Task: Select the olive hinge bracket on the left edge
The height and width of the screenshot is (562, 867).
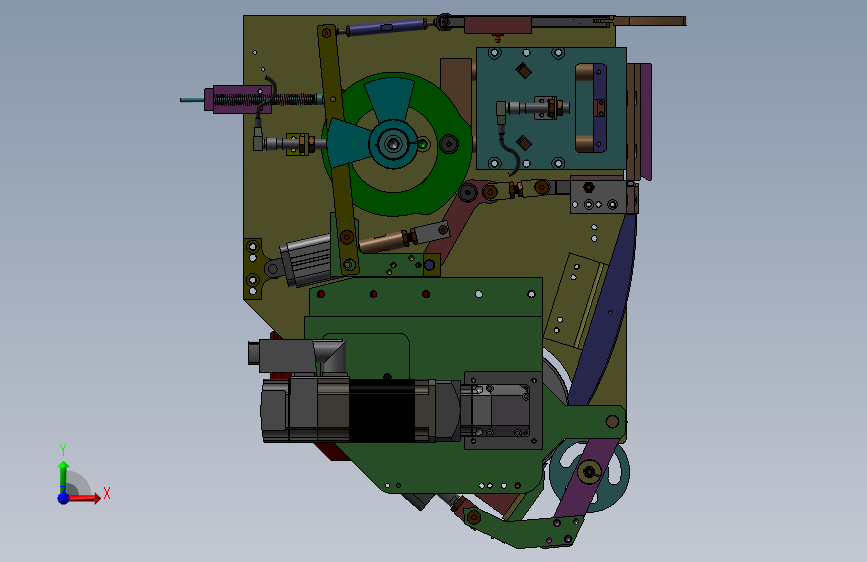Action: [x=253, y=268]
